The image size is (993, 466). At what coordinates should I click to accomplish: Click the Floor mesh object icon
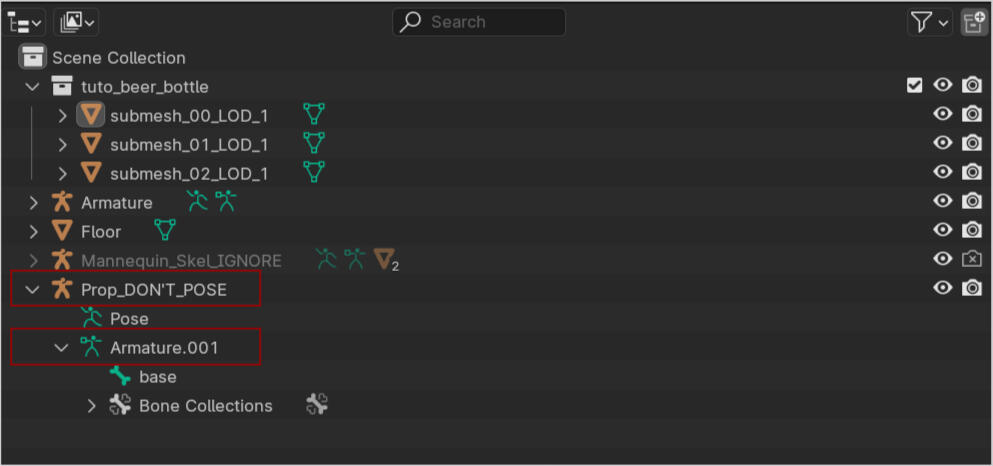(x=62, y=231)
